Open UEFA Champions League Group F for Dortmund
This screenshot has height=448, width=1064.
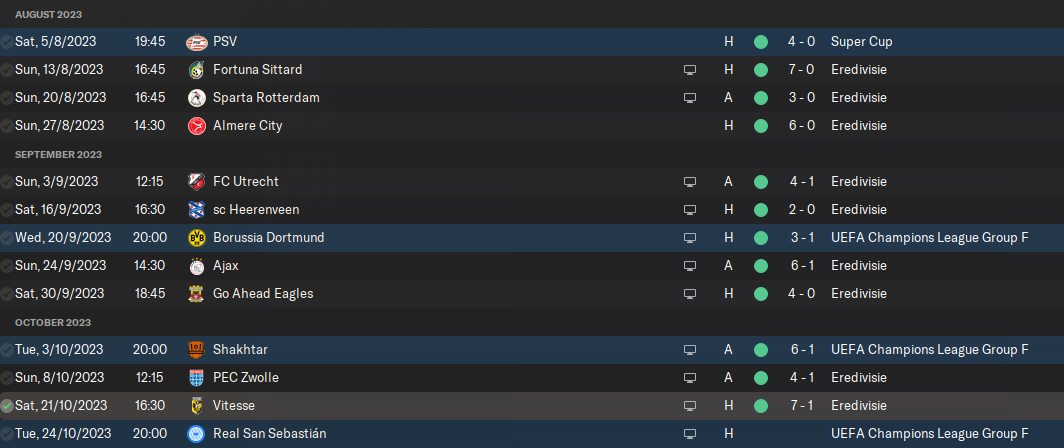(930, 238)
